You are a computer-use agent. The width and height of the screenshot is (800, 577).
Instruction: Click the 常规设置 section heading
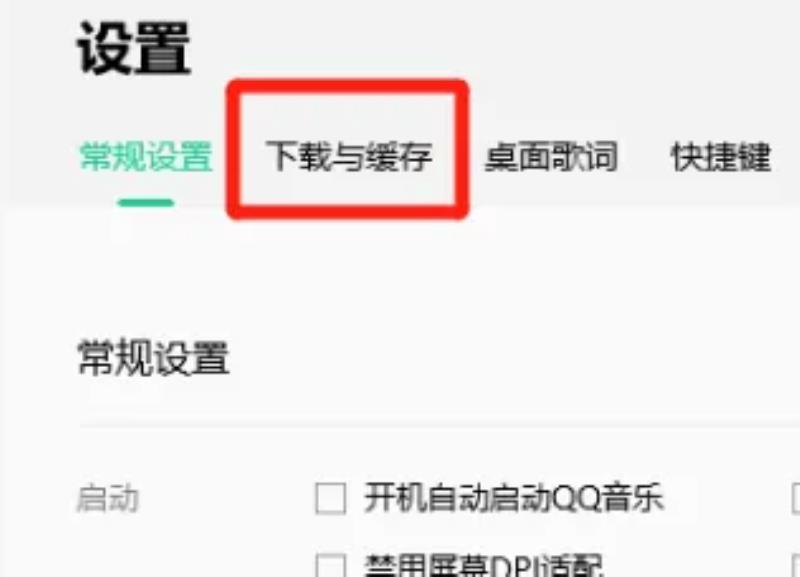pos(153,358)
